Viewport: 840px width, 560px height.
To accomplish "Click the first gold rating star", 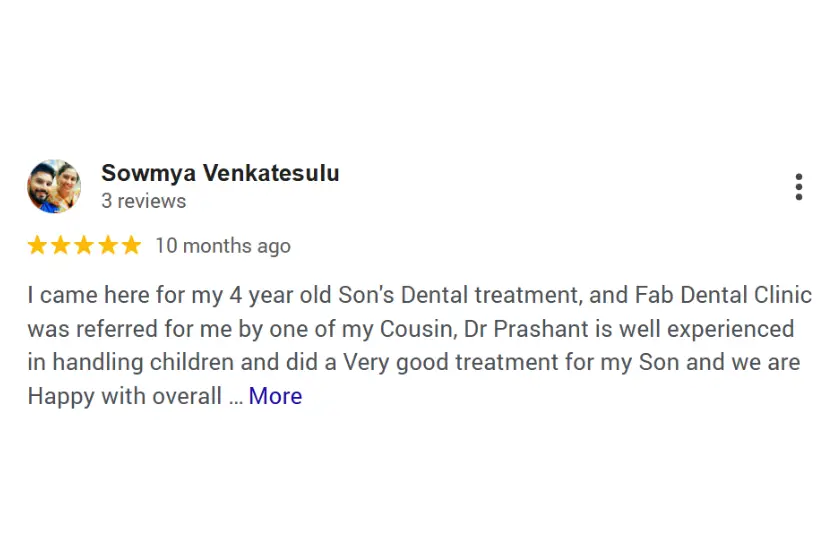I will click(37, 246).
